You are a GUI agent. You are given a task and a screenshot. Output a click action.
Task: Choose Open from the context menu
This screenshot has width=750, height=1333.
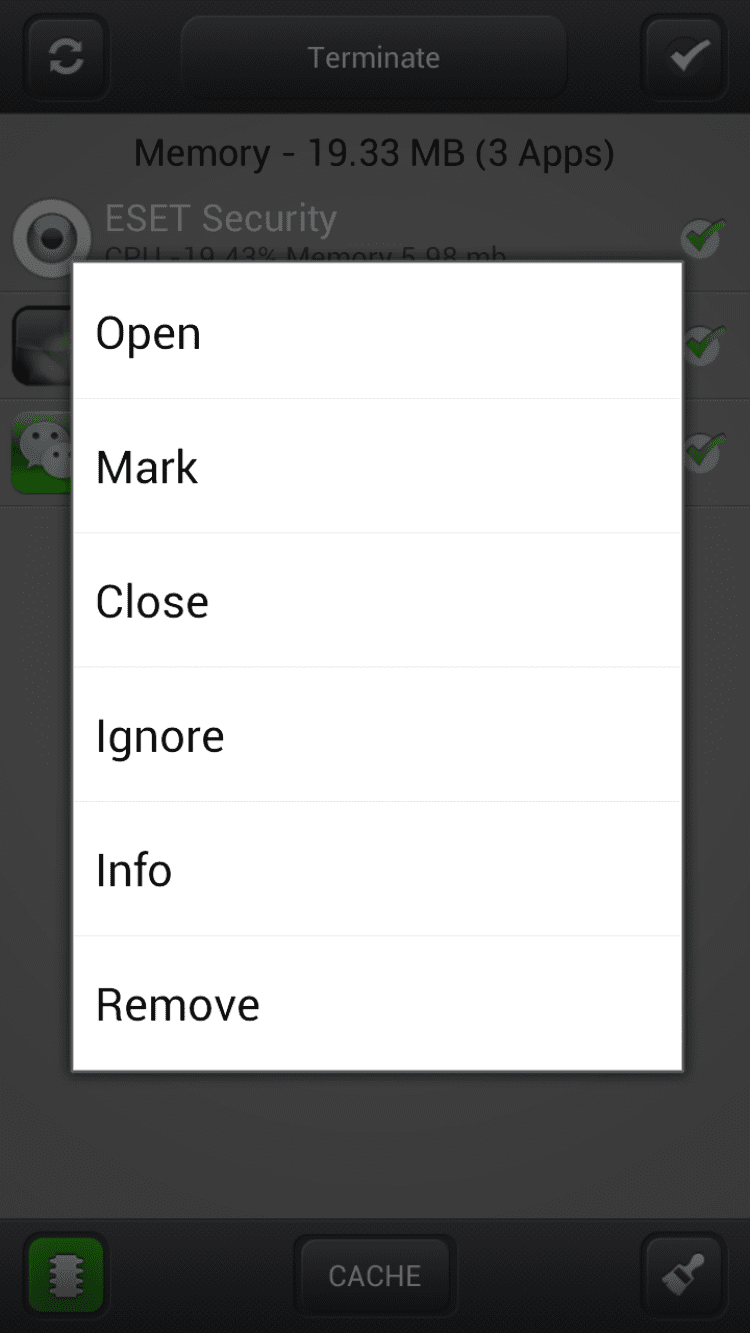[x=378, y=332]
